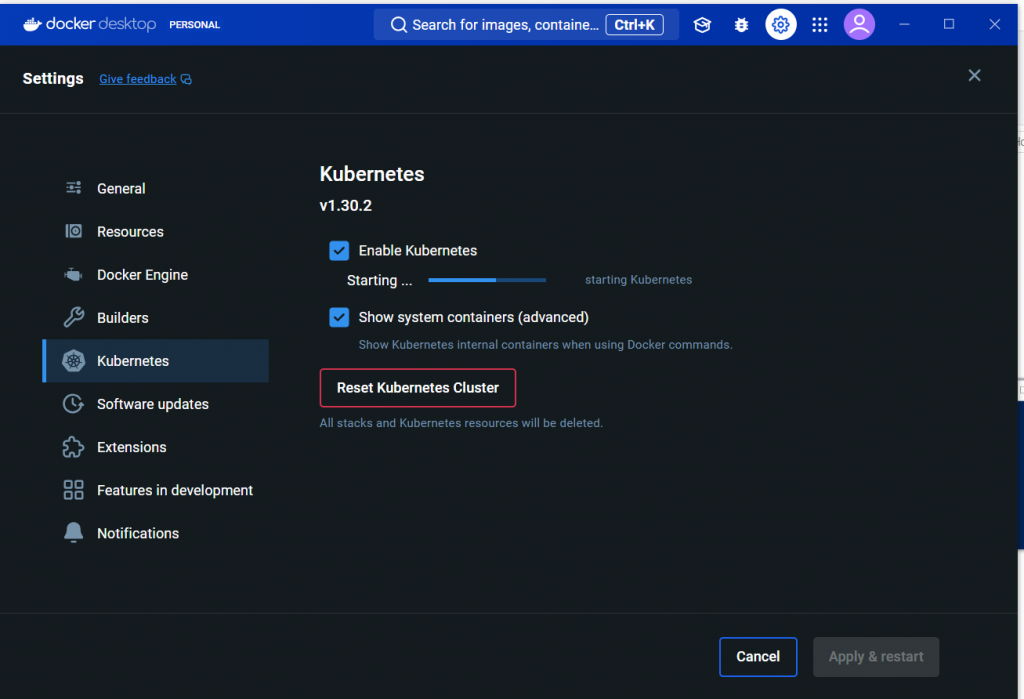
Task: Open the Resources settings section
Action: tap(155, 231)
